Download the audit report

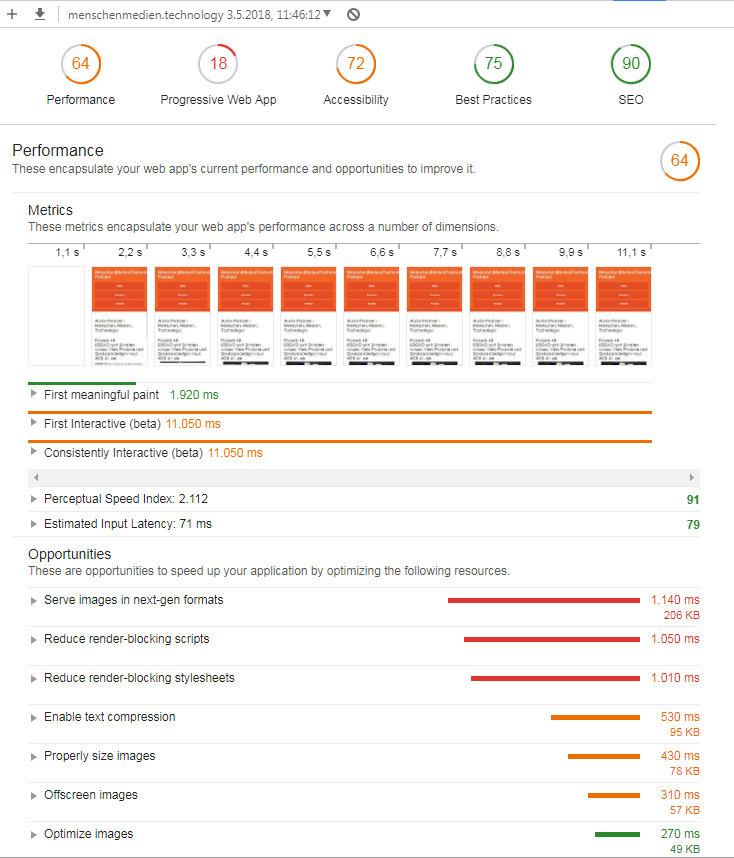(x=38, y=14)
